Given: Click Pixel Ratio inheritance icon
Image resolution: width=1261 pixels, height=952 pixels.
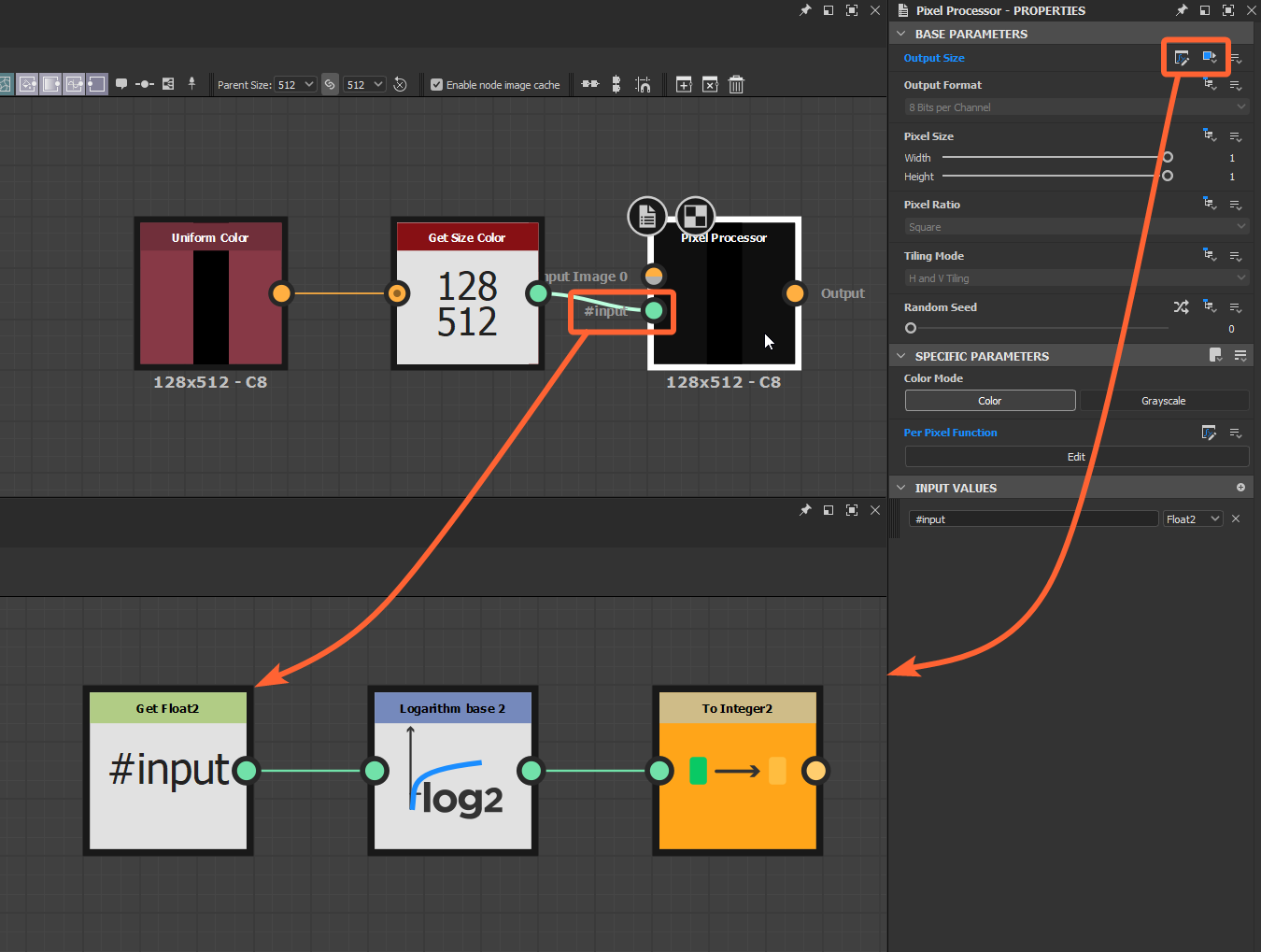Looking at the screenshot, I should coord(1211,205).
